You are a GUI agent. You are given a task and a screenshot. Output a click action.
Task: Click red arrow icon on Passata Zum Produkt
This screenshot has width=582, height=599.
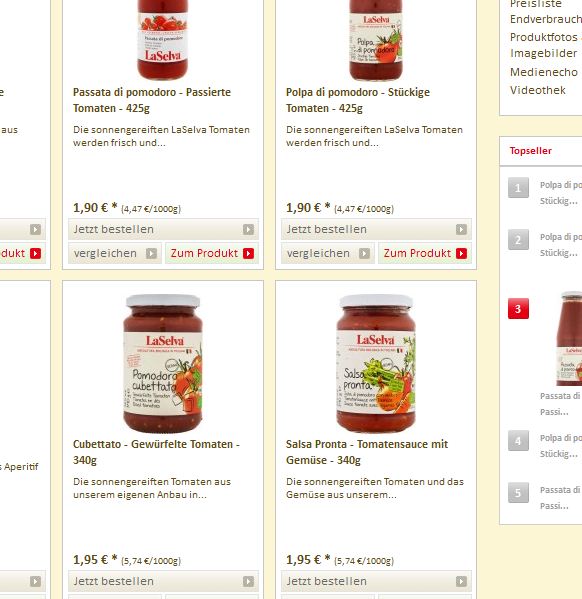[x=248, y=253]
